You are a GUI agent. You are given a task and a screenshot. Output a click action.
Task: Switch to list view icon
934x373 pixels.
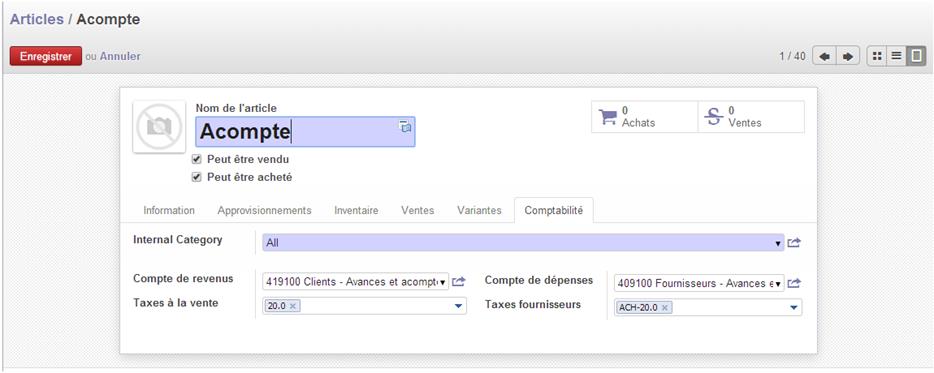coord(896,57)
